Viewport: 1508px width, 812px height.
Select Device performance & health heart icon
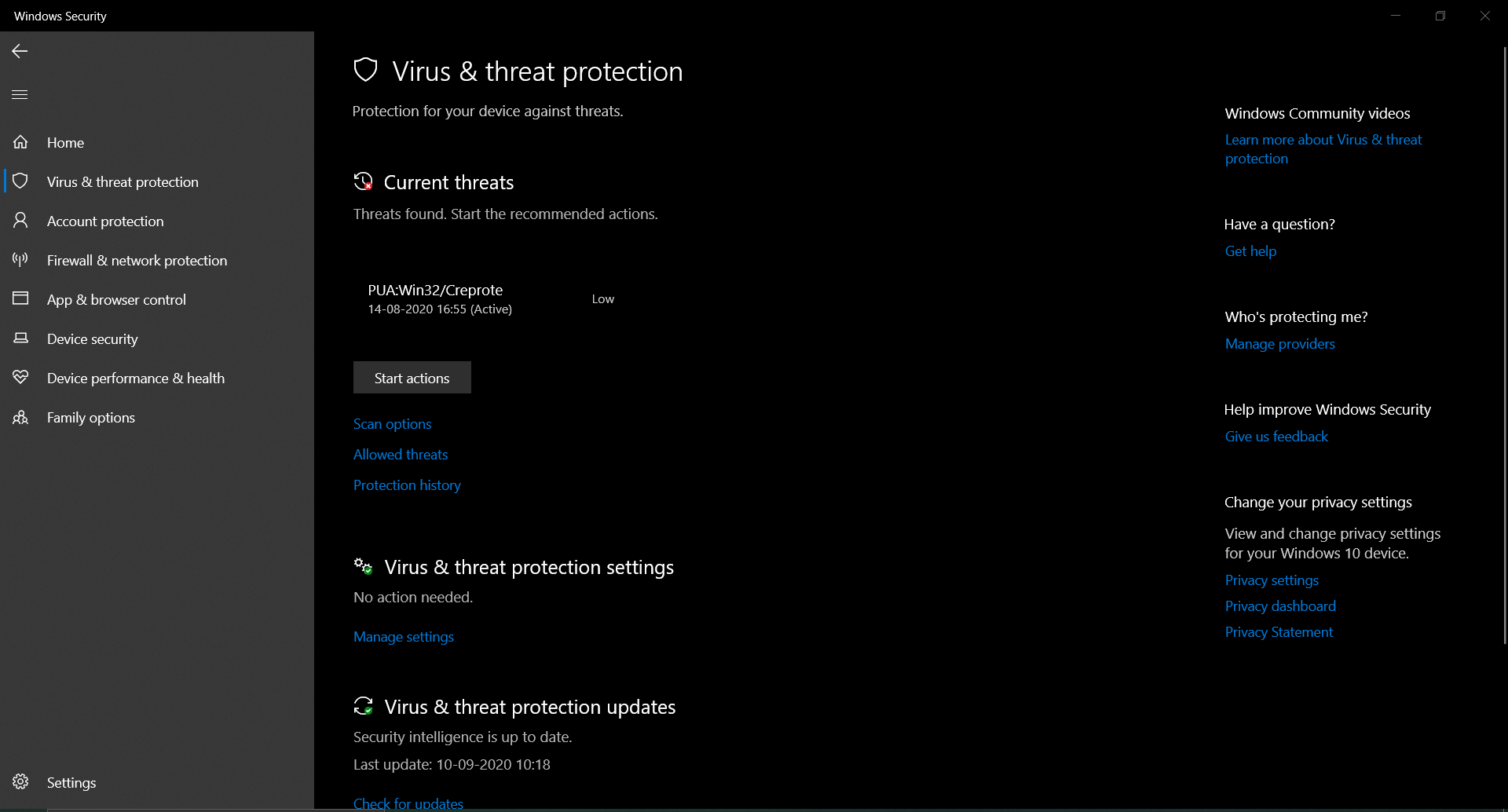[20, 378]
